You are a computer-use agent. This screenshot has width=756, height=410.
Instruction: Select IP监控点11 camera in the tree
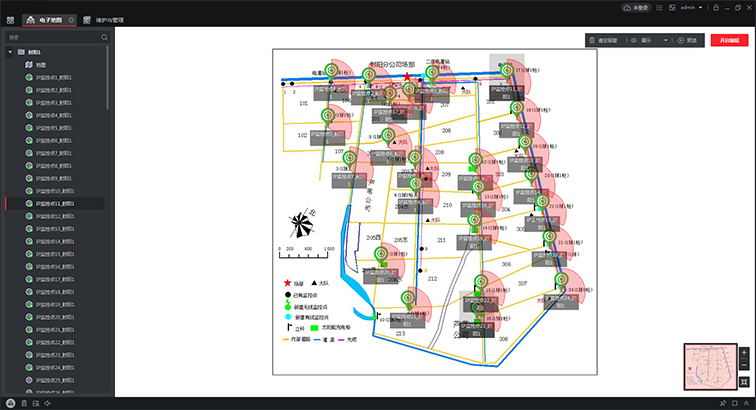54,203
